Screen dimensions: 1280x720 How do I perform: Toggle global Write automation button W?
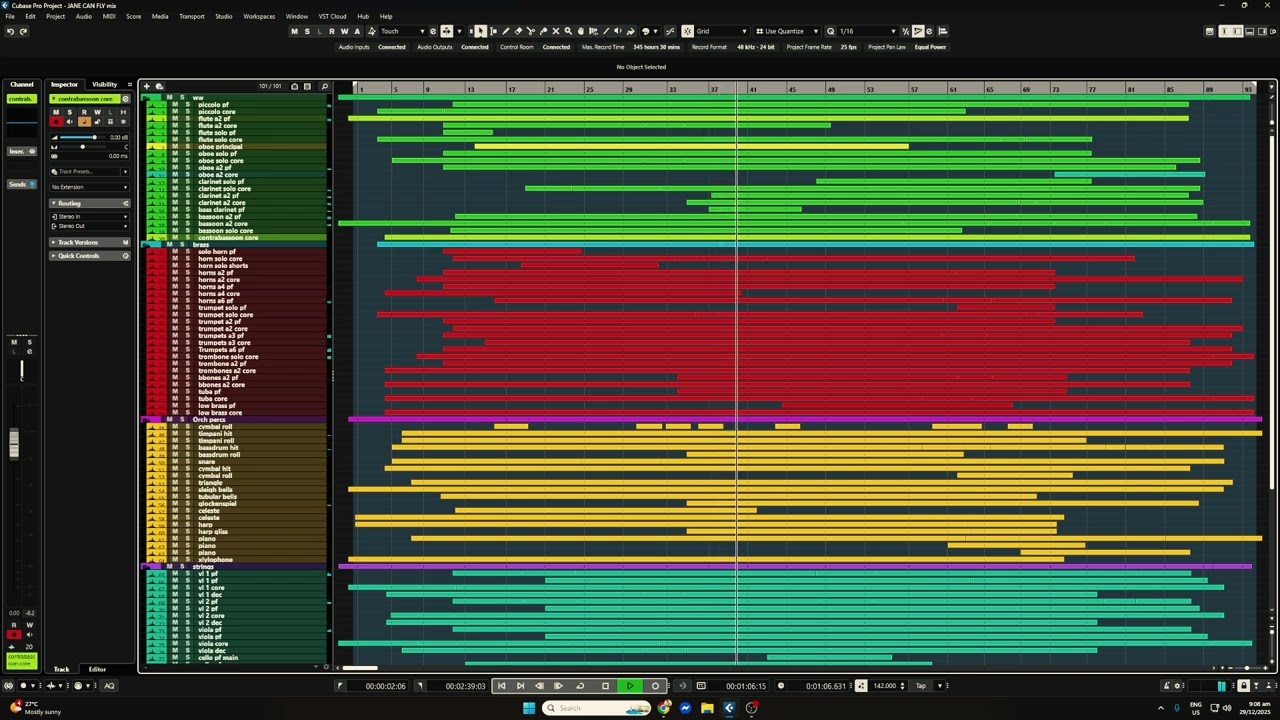click(344, 31)
